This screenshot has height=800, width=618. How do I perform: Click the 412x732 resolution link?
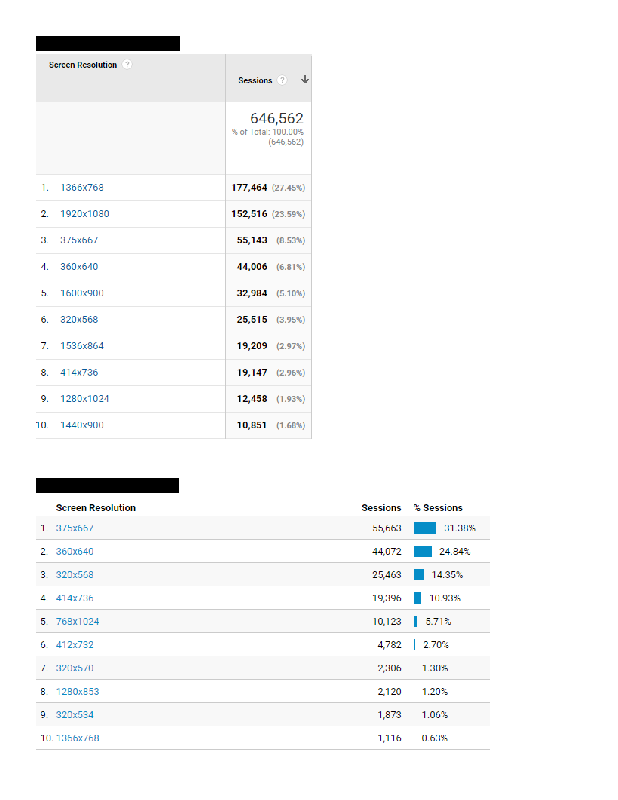click(75, 644)
